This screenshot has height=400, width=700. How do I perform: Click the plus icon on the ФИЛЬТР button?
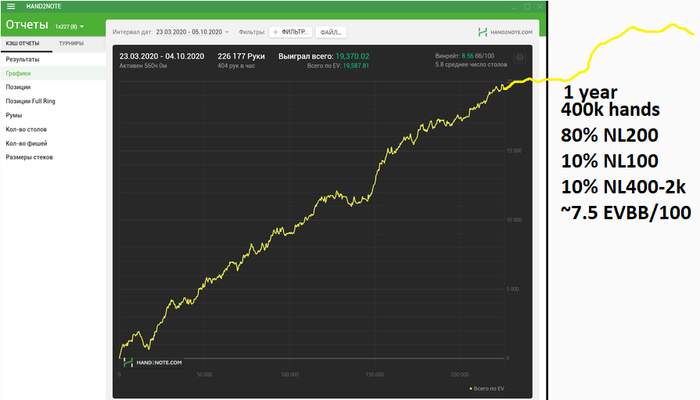(x=277, y=32)
